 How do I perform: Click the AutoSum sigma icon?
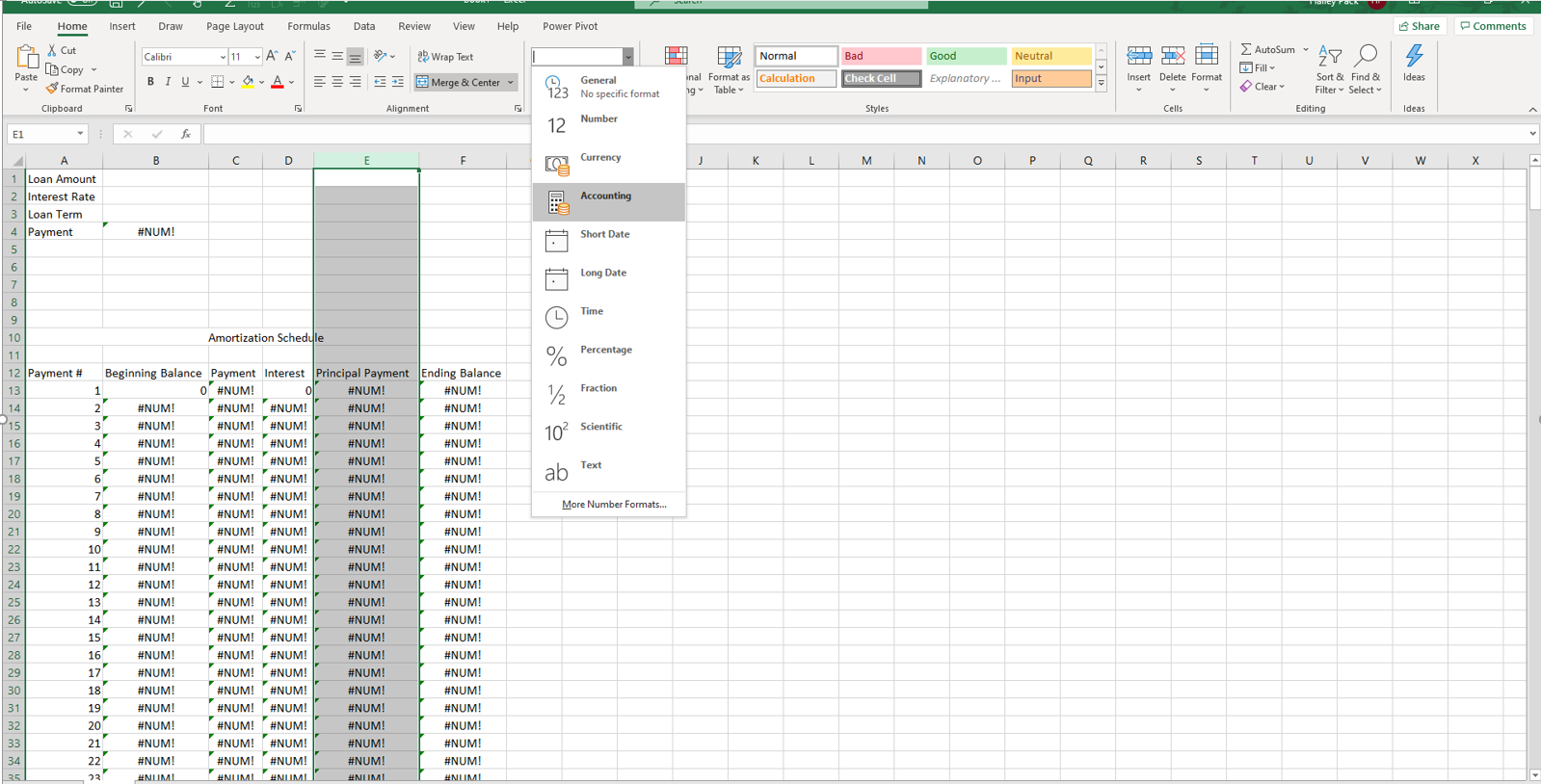pos(1246,49)
